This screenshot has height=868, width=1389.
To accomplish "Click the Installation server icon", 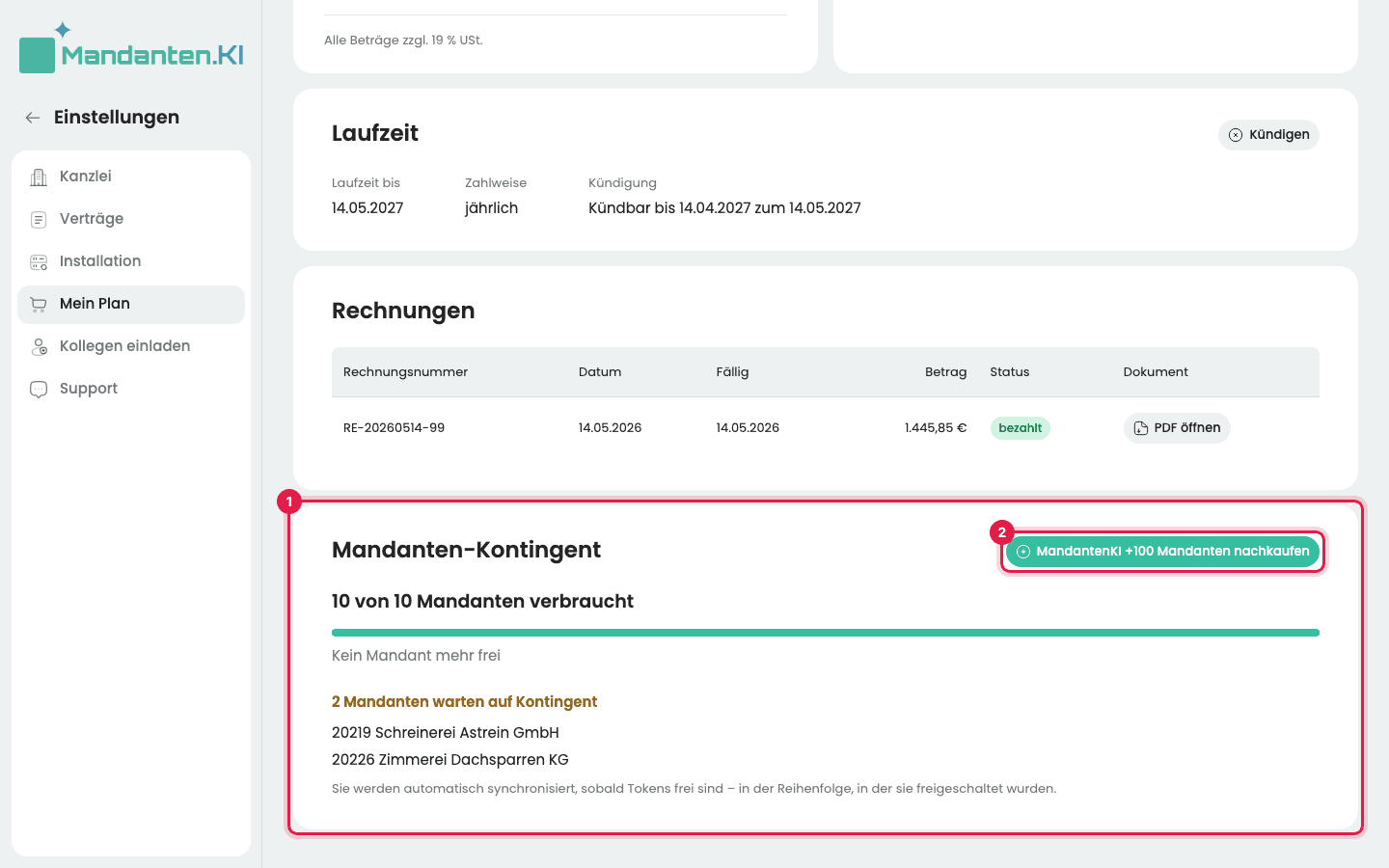I will tap(39, 261).
